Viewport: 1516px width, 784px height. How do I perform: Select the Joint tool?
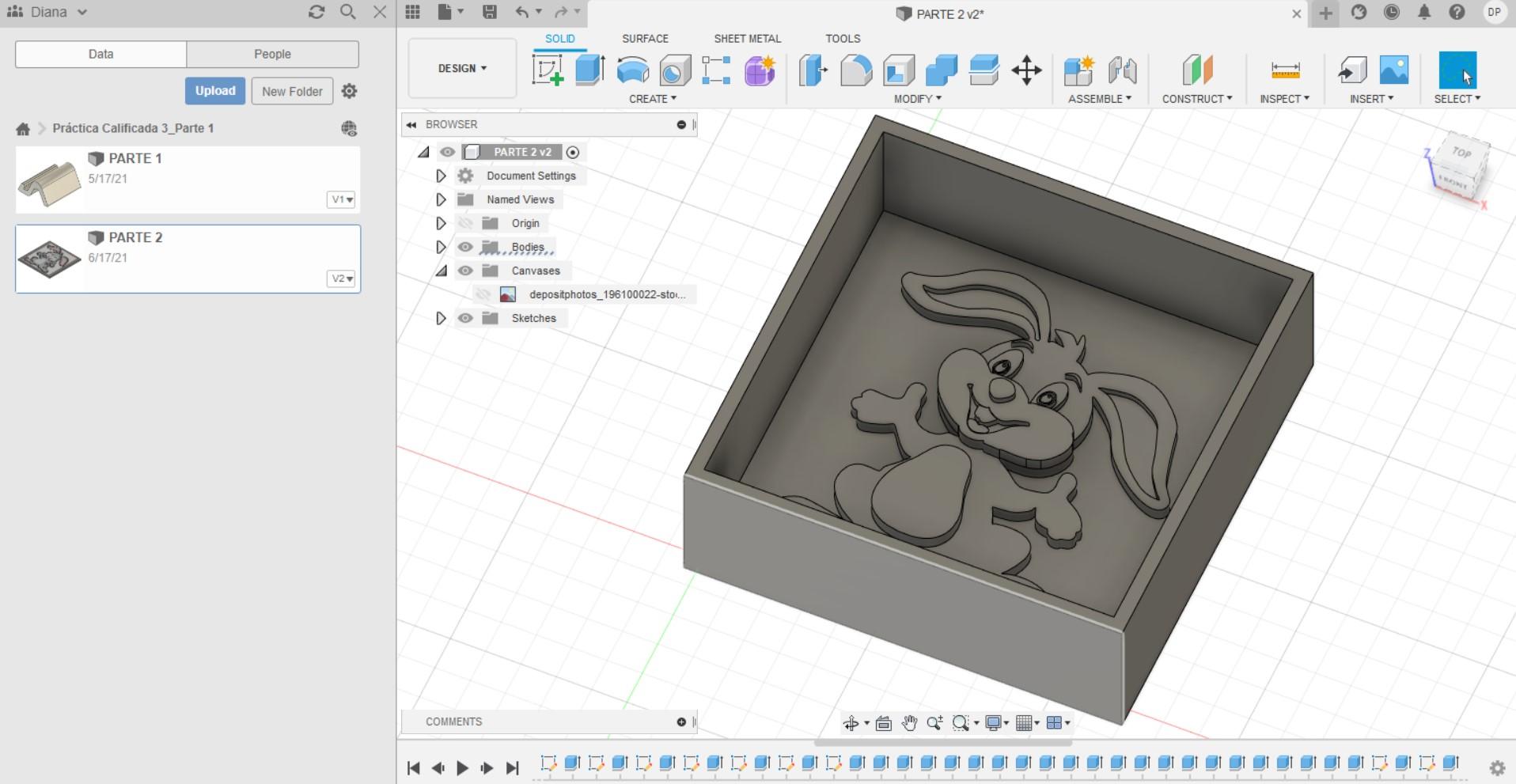coord(1122,70)
